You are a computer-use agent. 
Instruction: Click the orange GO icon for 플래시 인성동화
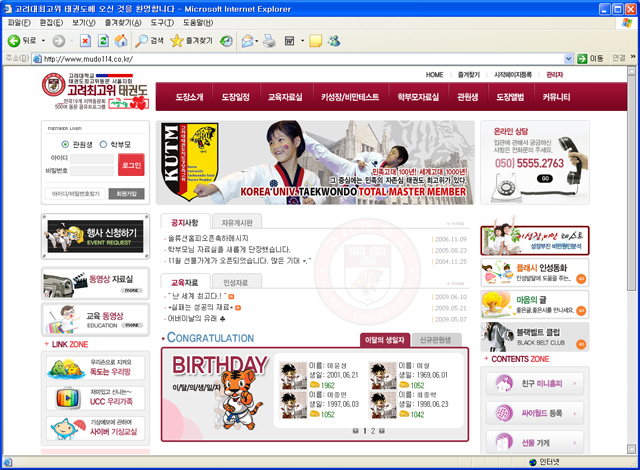(x=581, y=279)
